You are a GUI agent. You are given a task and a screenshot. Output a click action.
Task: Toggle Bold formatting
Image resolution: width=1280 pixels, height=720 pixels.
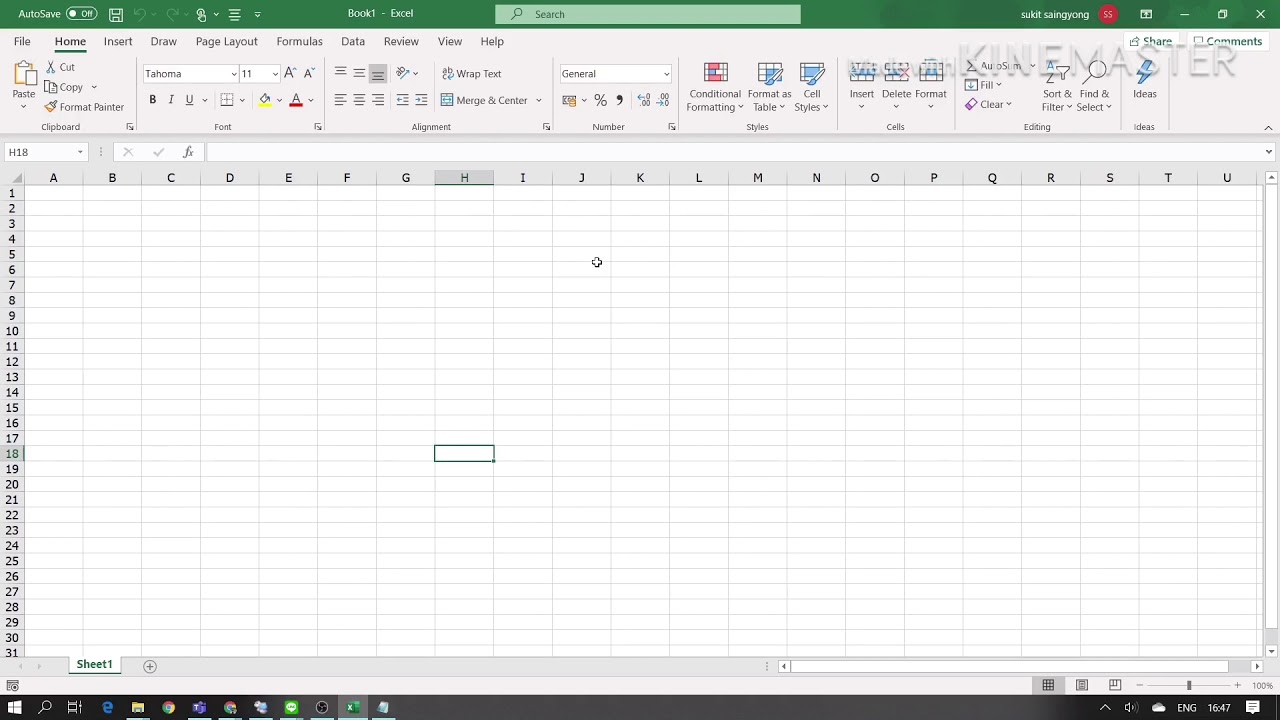(152, 100)
